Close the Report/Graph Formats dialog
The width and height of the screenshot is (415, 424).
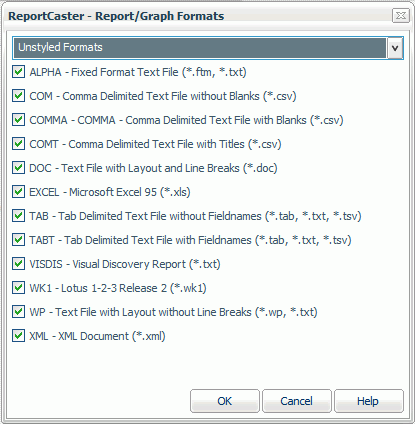pyautogui.click(x=401, y=16)
